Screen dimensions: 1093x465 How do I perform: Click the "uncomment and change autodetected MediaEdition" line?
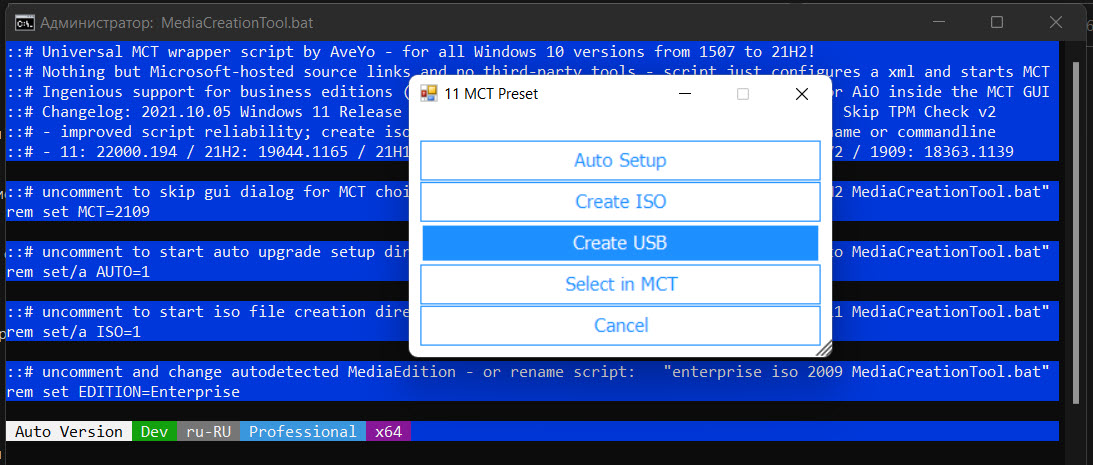[x=528, y=372]
